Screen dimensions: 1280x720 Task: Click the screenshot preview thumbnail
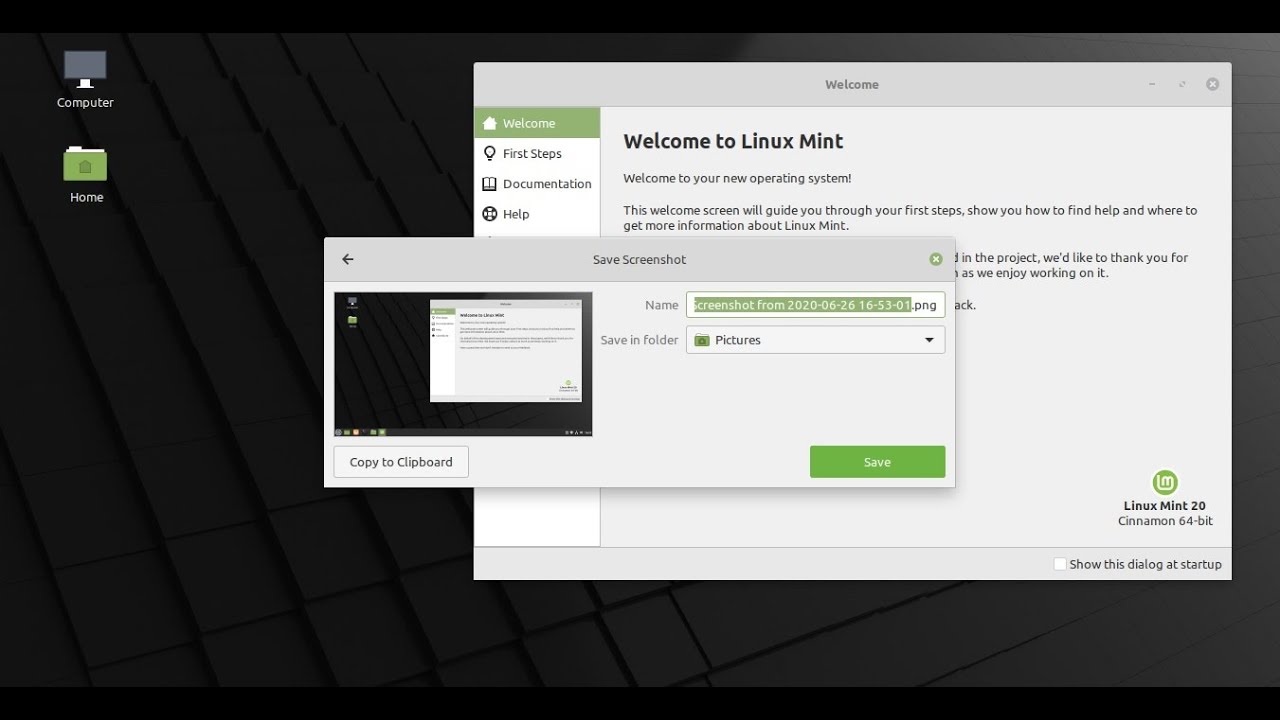point(463,364)
